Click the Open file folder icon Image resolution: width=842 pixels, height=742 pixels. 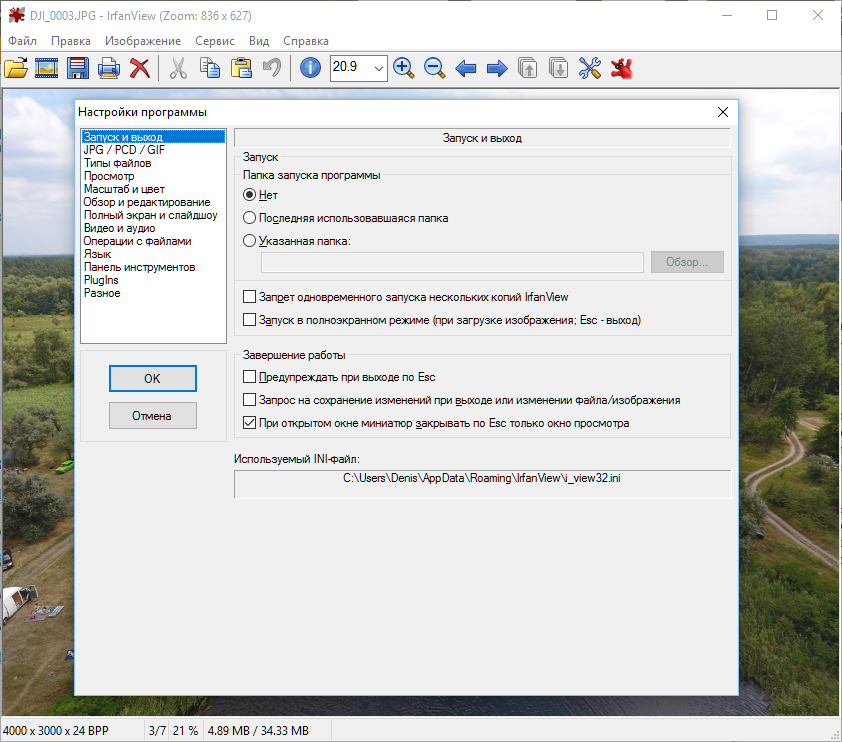(16, 68)
